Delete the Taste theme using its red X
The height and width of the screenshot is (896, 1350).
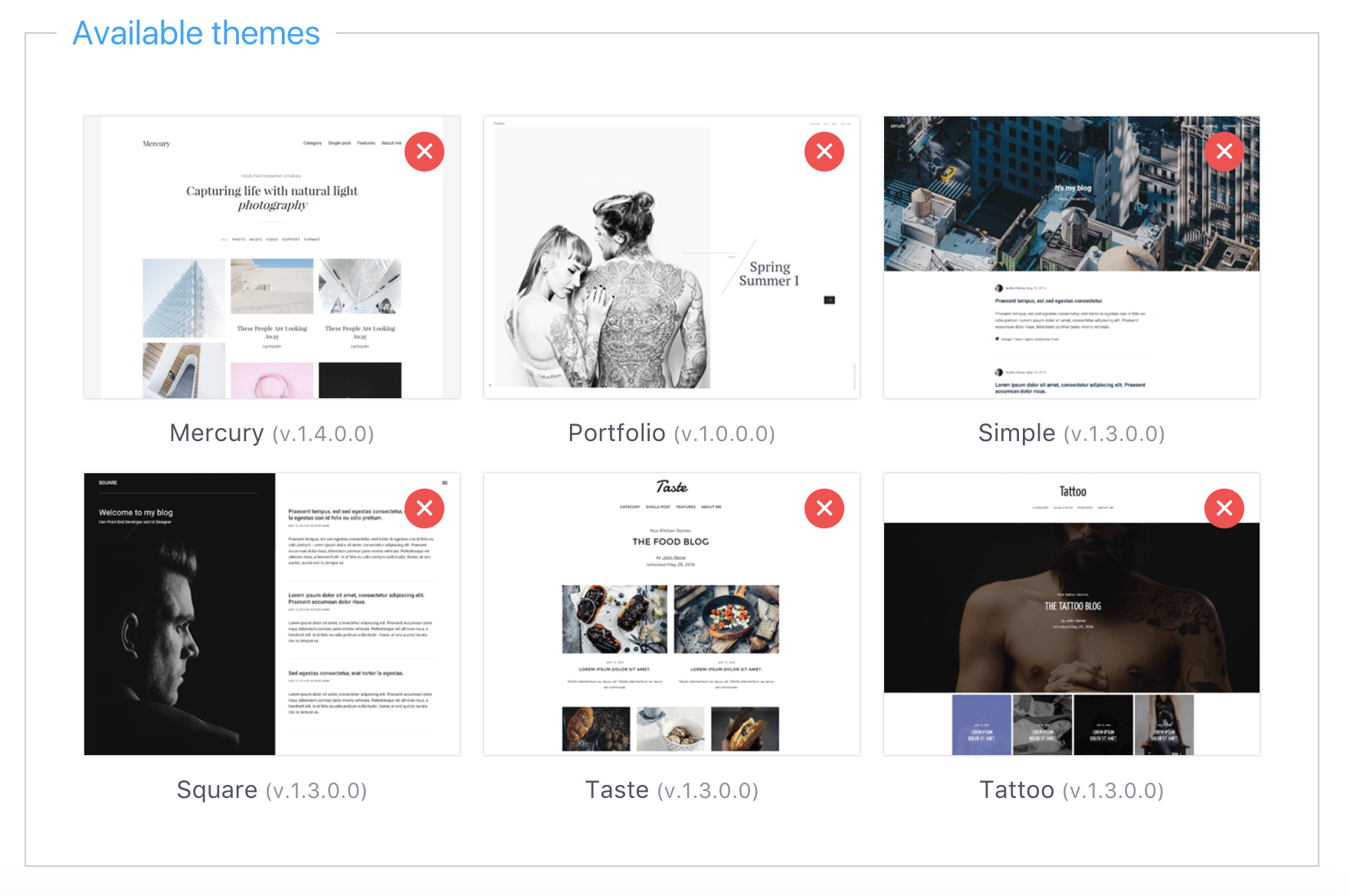click(x=824, y=508)
